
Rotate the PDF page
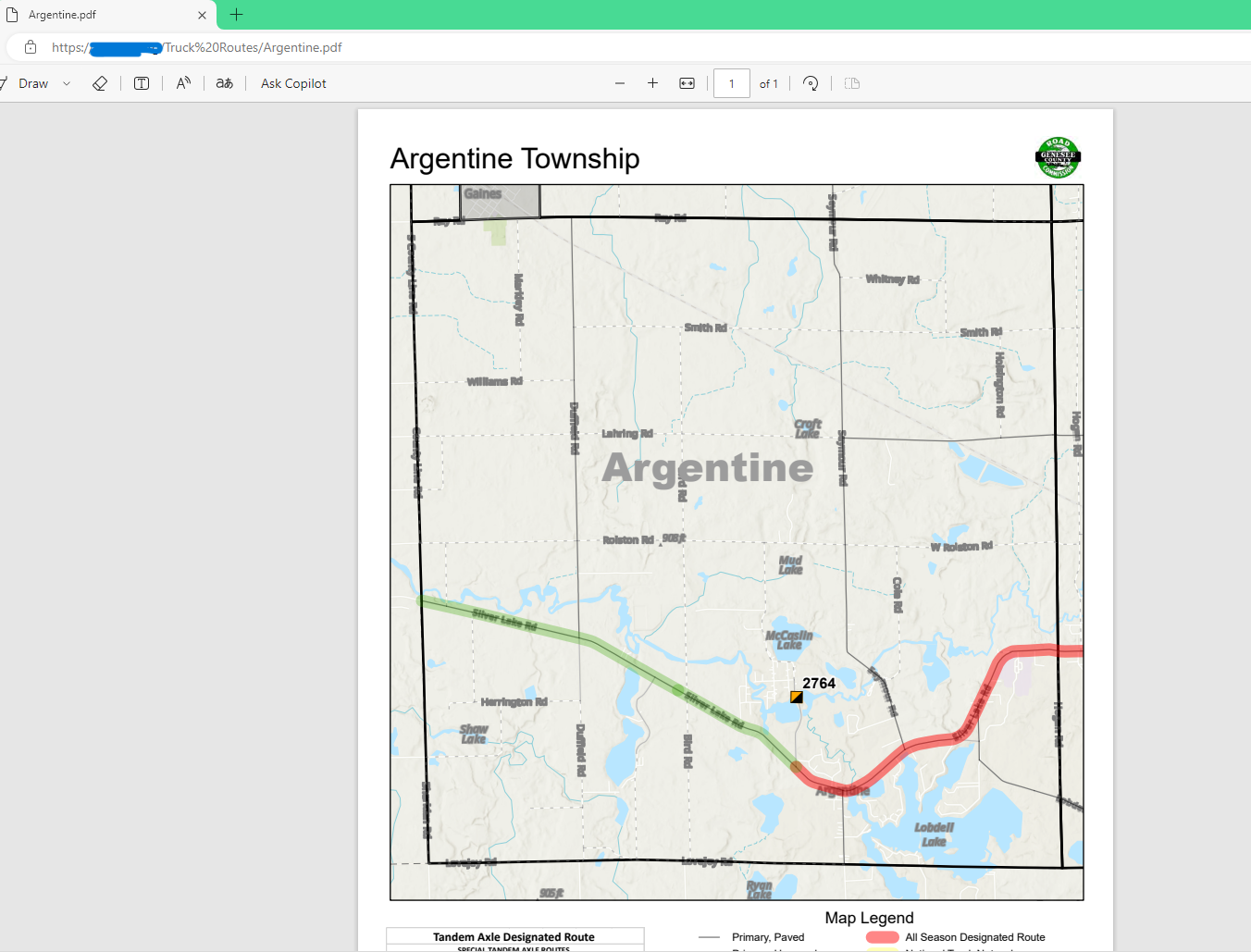click(811, 83)
